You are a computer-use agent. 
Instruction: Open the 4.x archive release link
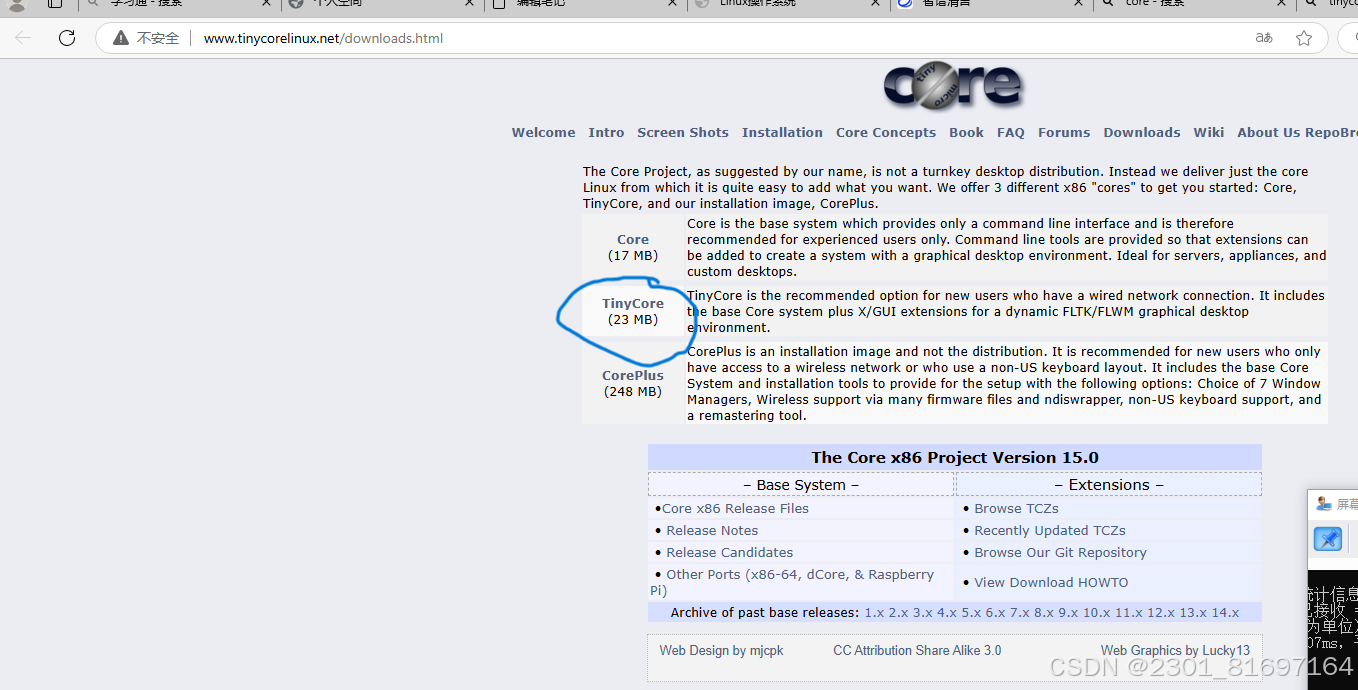[947, 612]
